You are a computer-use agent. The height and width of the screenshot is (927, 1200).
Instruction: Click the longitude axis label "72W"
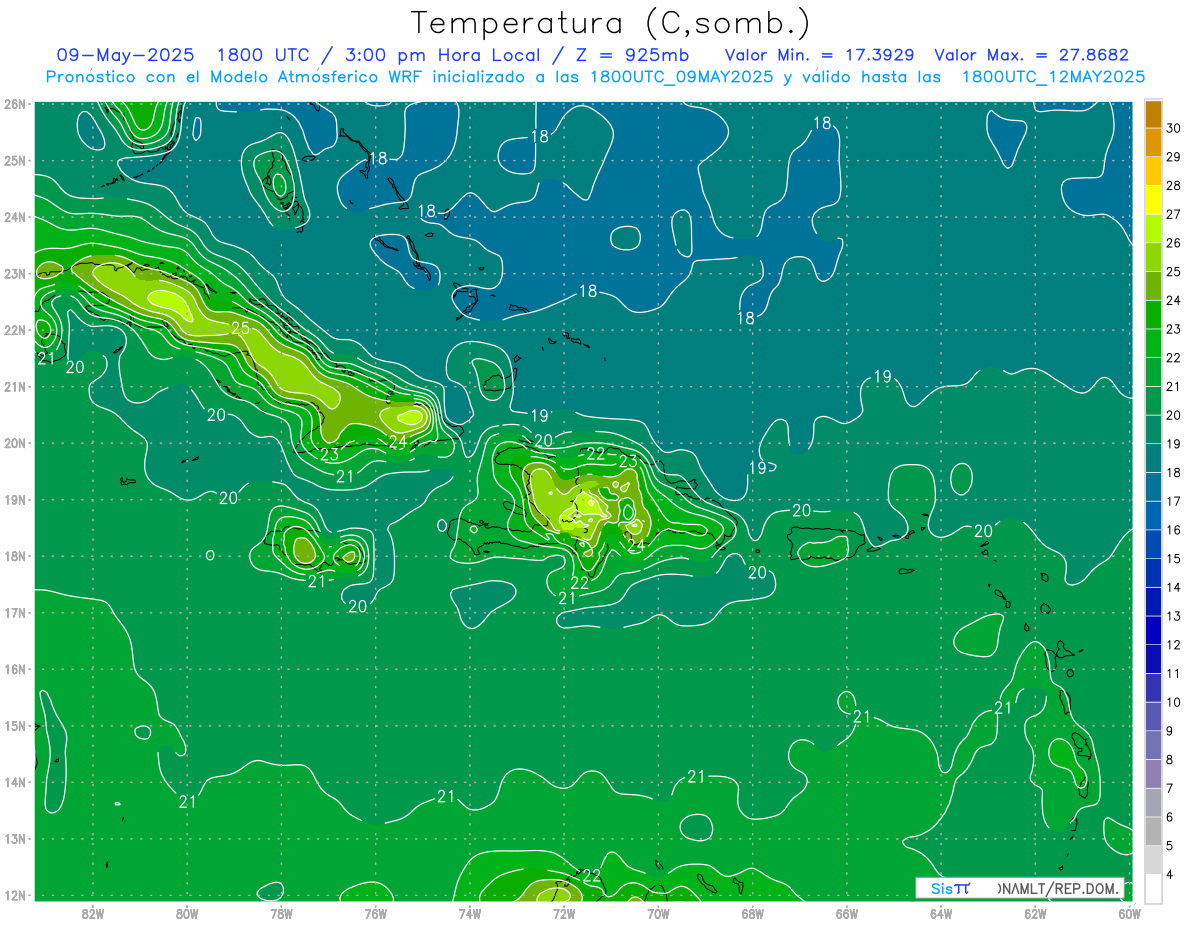pyautogui.click(x=564, y=912)
